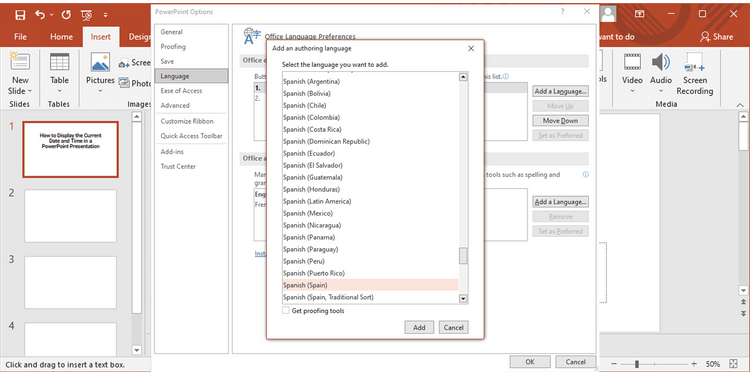Click the Pictures icon in the ribbon
Screen dimensions: 750x375
100,62
